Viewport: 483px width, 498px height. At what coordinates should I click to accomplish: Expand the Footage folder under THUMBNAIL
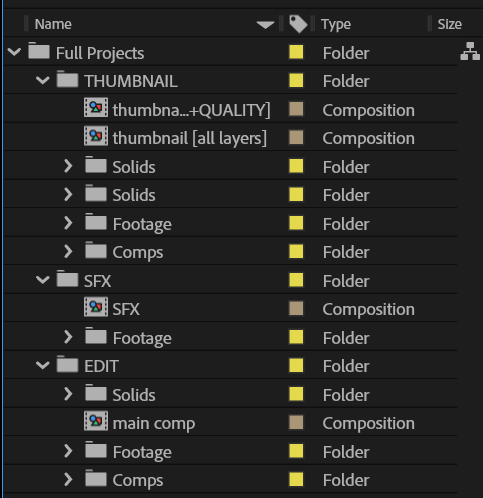pyautogui.click(x=68, y=223)
